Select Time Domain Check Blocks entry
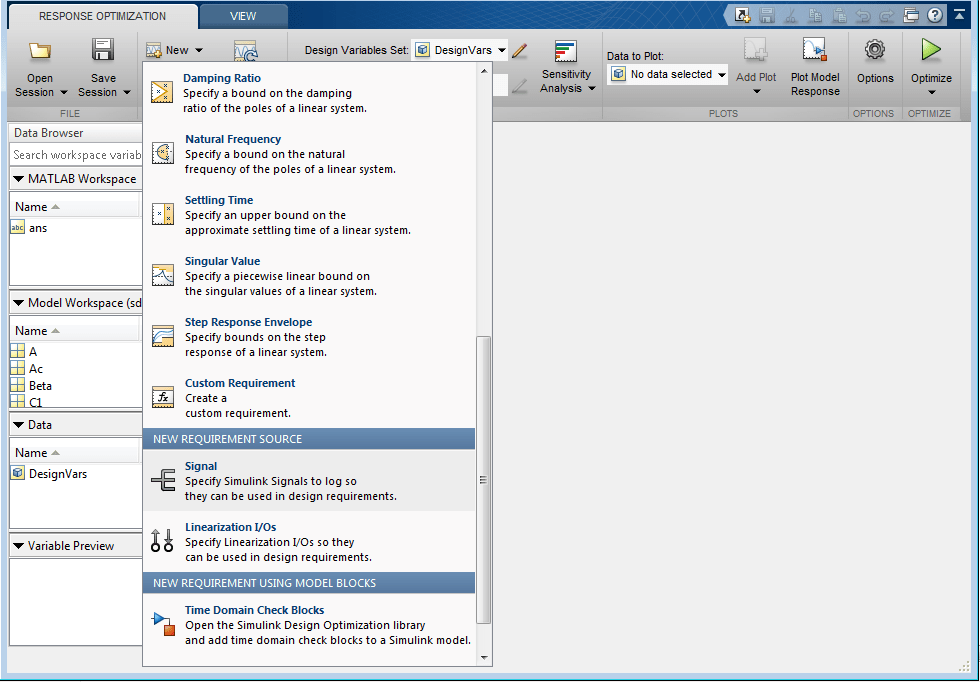Viewport: 980px width, 682px height. coord(309,624)
